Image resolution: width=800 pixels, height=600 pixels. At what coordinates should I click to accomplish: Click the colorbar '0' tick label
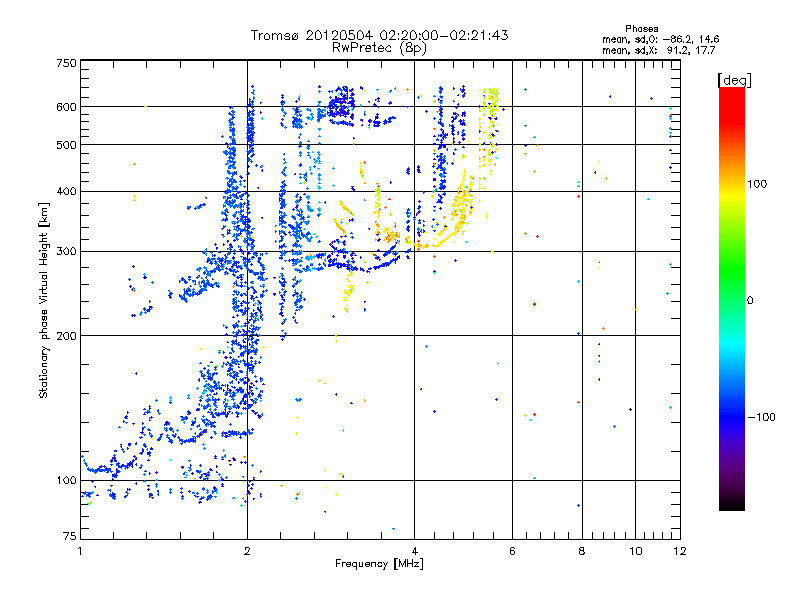[750, 301]
